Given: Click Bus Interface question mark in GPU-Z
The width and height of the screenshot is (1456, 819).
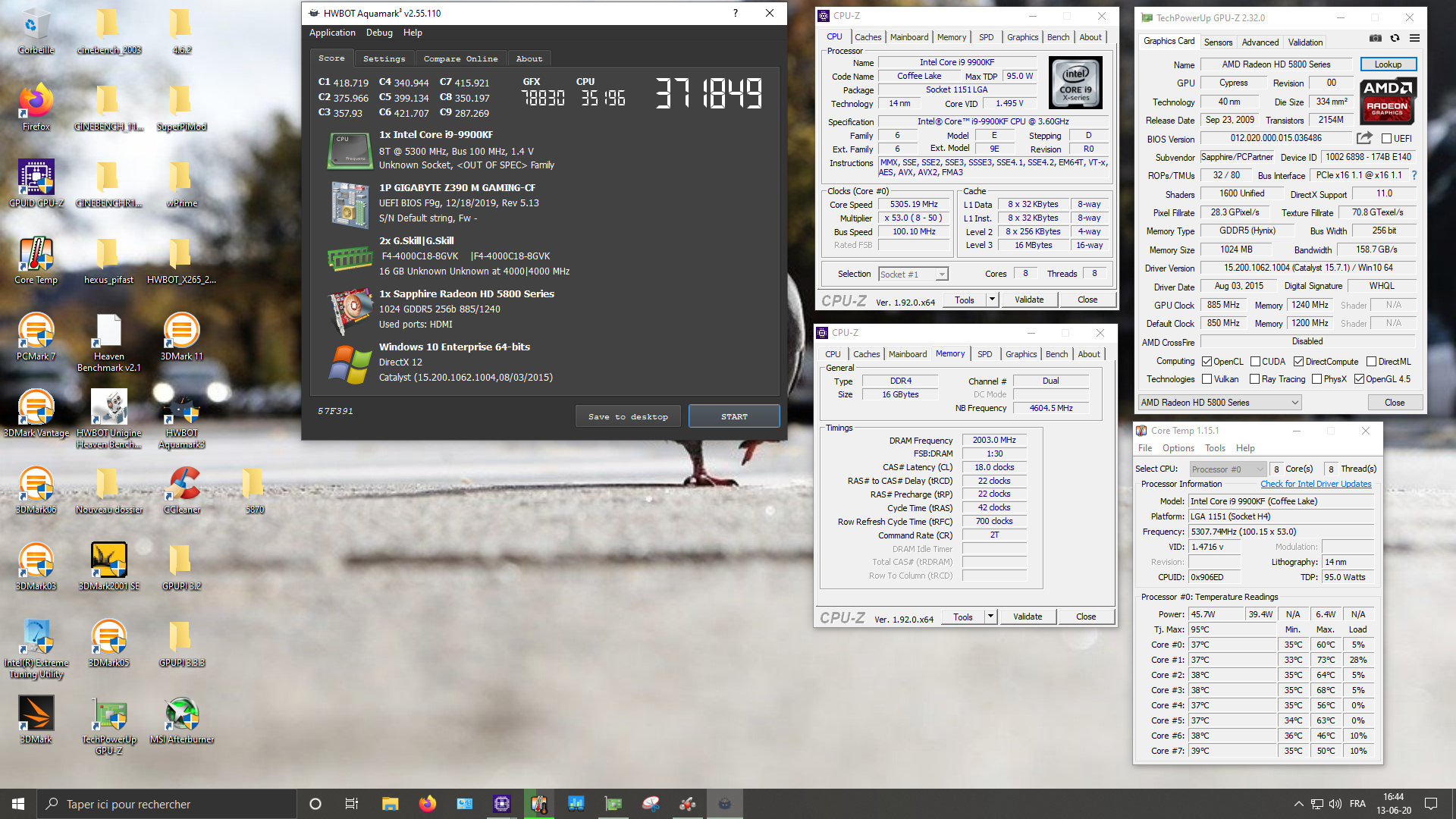Looking at the screenshot, I should 1414,175.
